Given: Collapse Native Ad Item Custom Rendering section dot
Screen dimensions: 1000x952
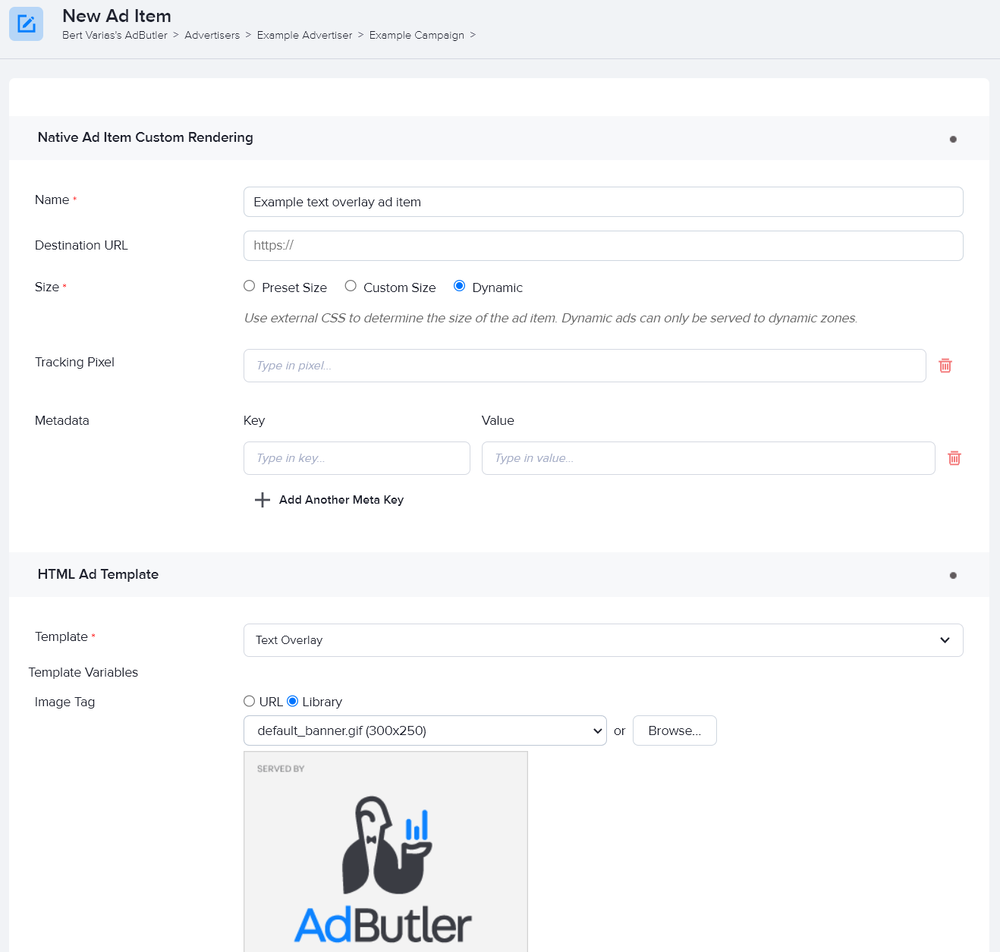Looking at the screenshot, I should pyautogui.click(x=953, y=139).
